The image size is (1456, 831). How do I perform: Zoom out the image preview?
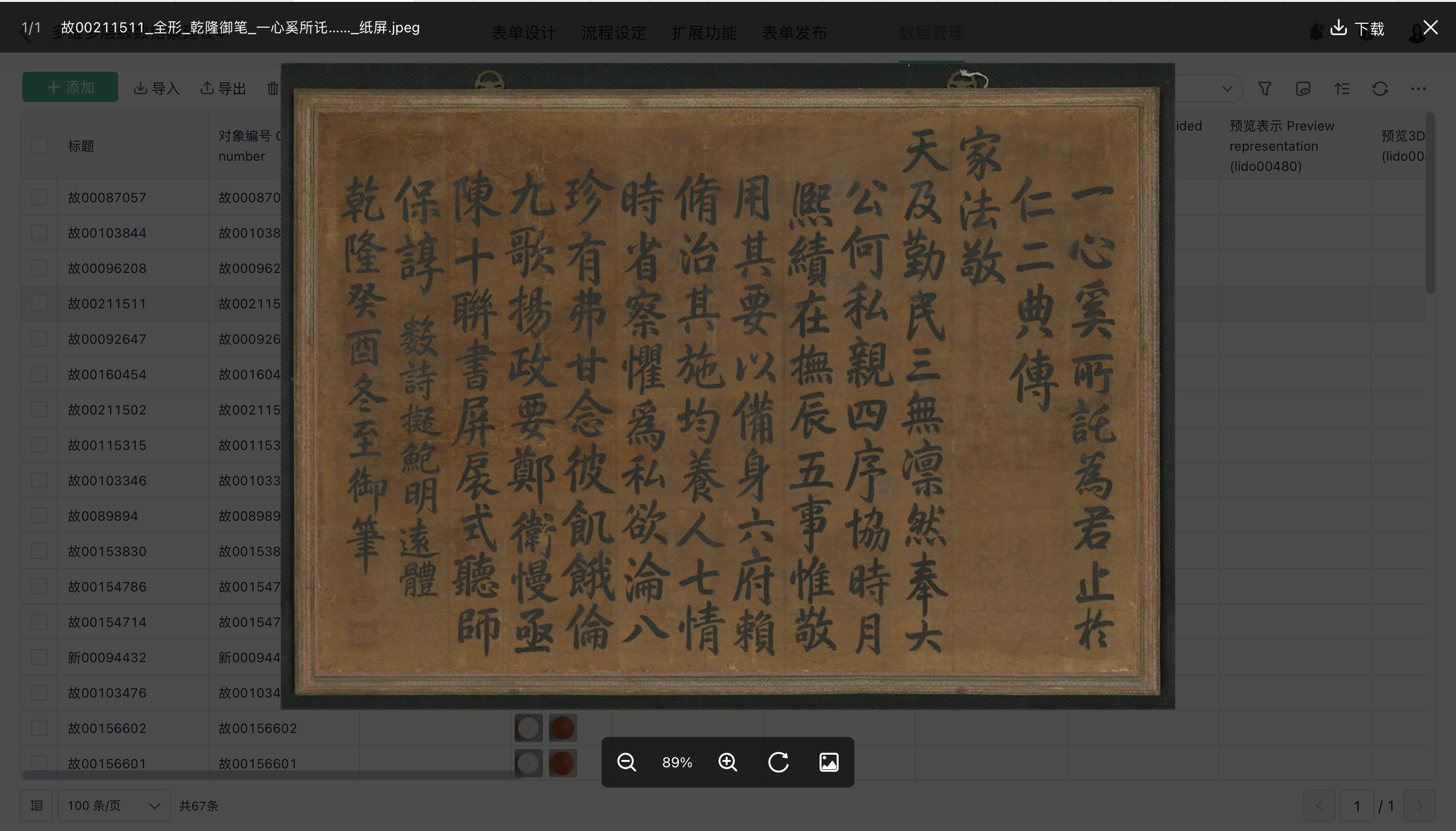coord(626,762)
